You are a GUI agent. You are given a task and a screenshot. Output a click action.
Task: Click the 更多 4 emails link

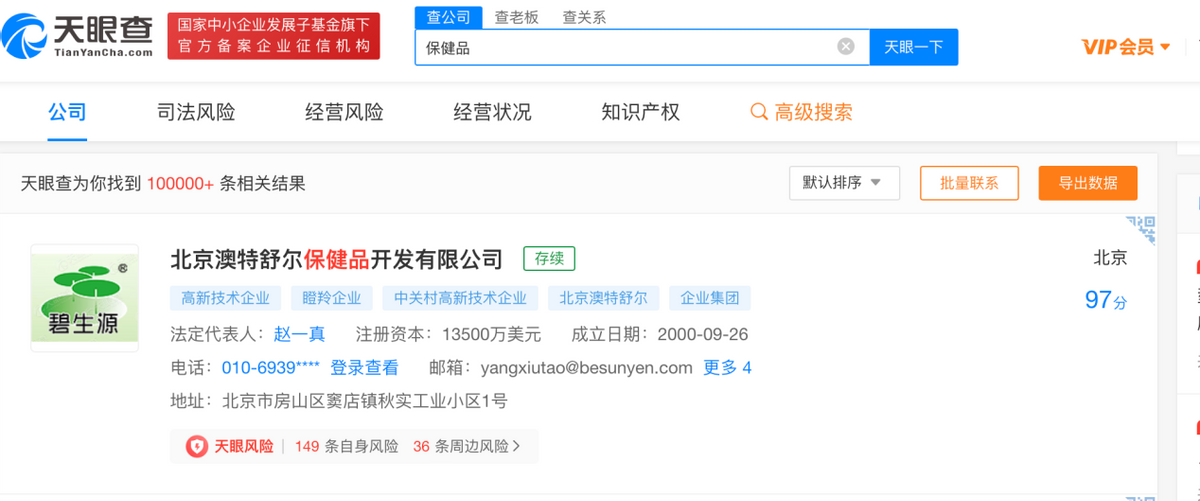click(727, 368)
